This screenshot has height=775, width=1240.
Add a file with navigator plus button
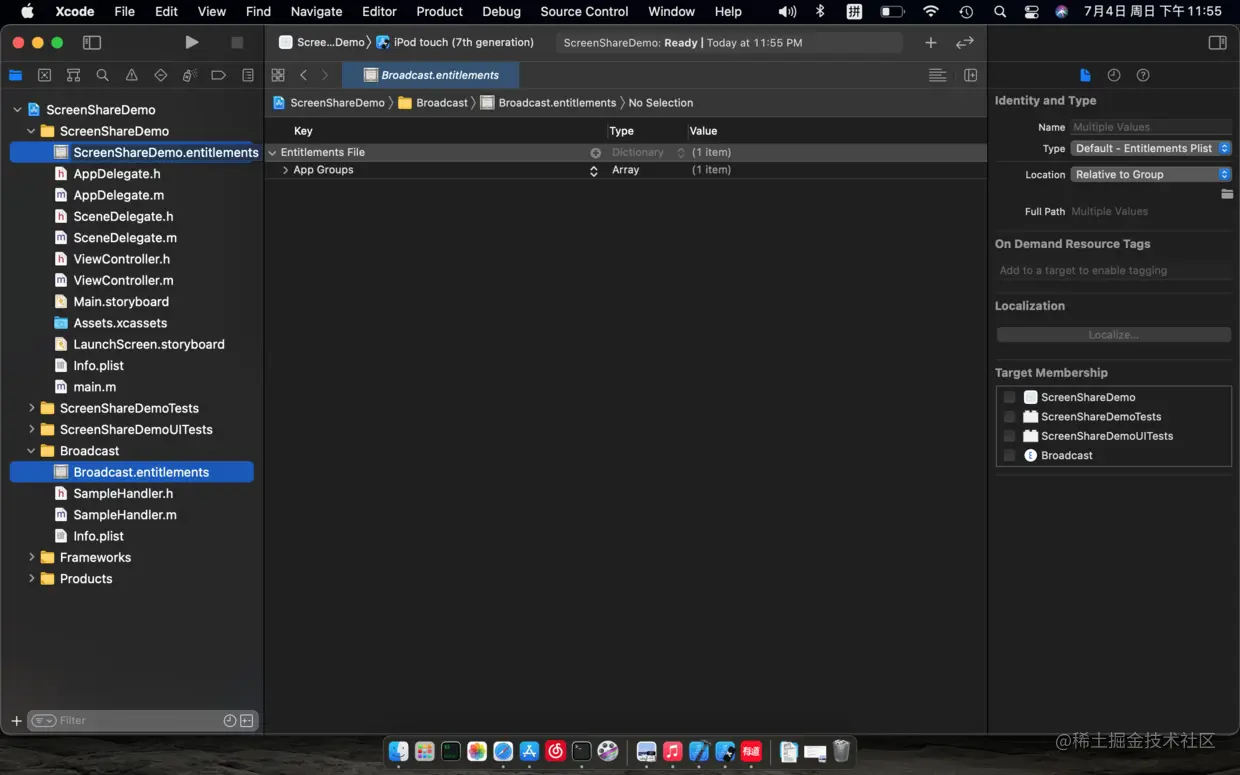[x=16, y=721]
